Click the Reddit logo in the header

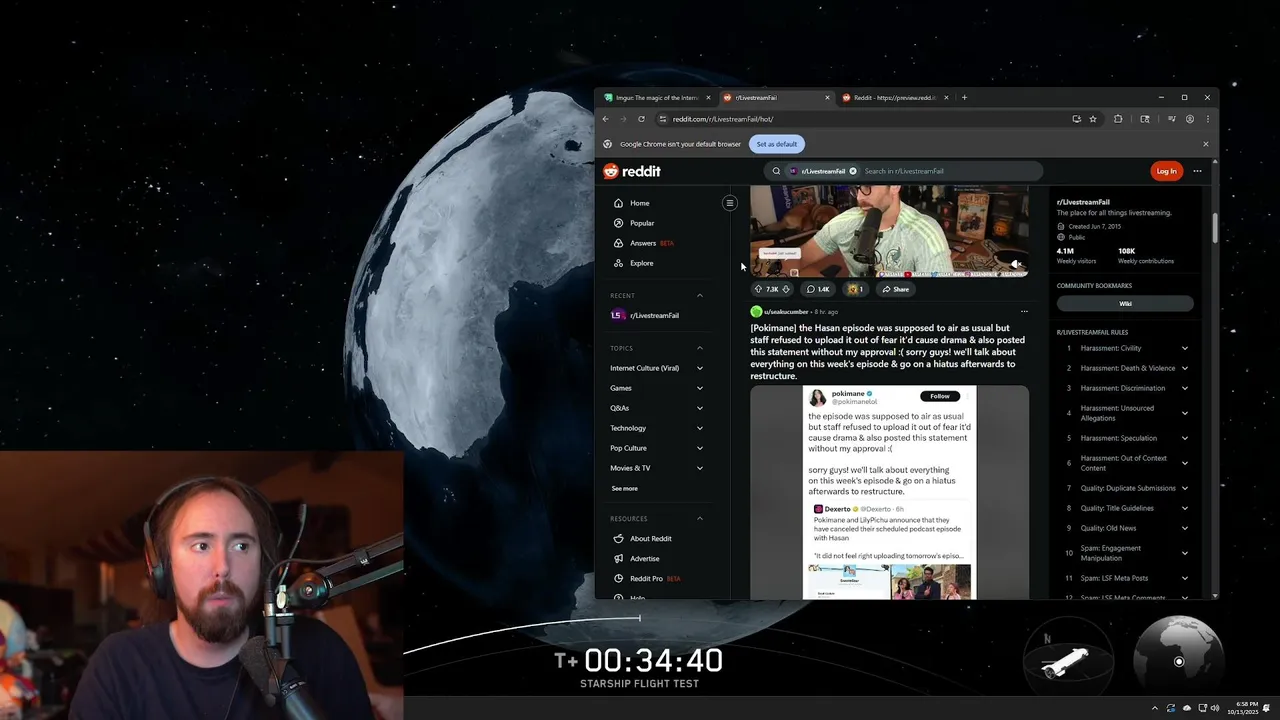(631, 171)
